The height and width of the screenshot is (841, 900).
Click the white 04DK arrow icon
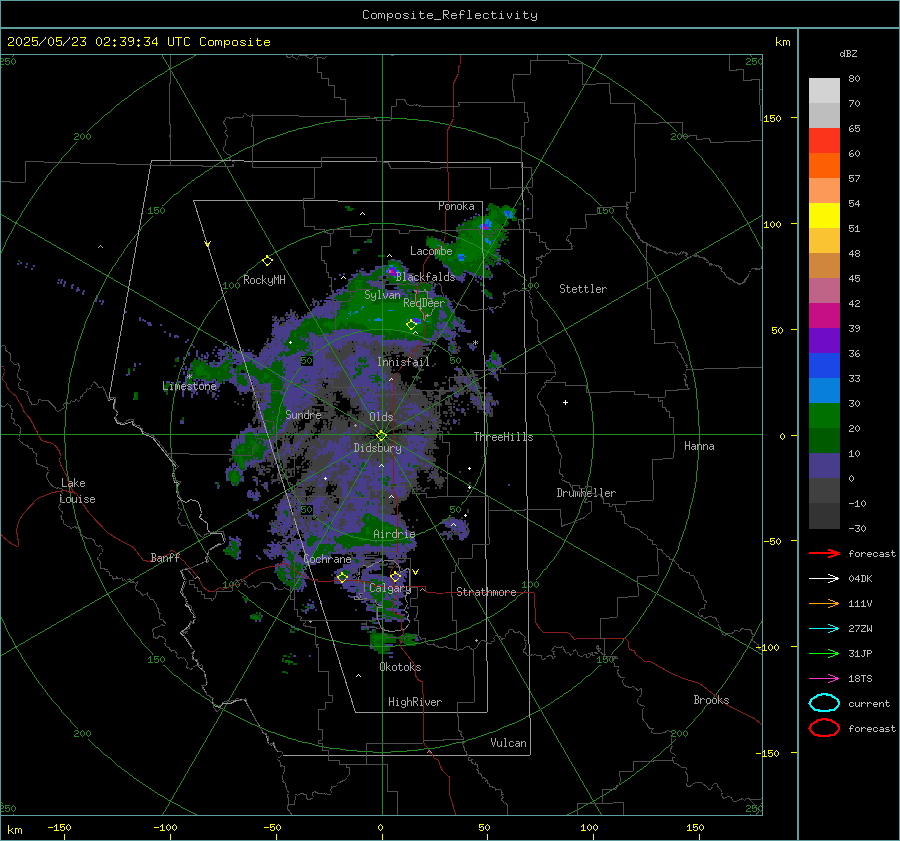point(824,578)
